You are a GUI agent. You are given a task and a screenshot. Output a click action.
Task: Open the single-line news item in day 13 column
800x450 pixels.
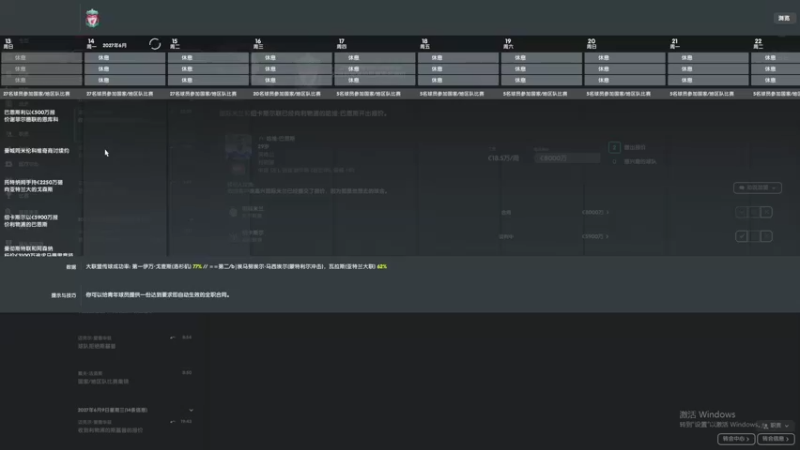coord(37,151)
